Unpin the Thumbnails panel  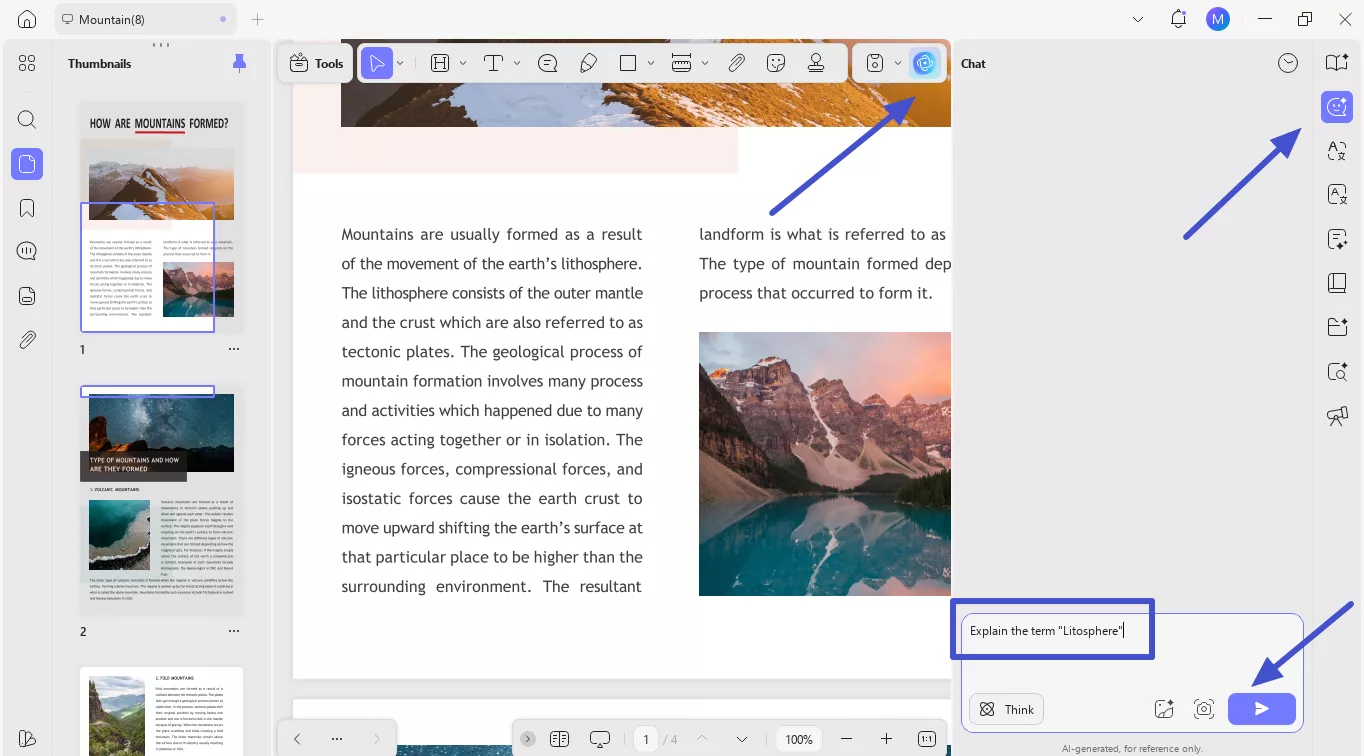click(x=239, y=63)
